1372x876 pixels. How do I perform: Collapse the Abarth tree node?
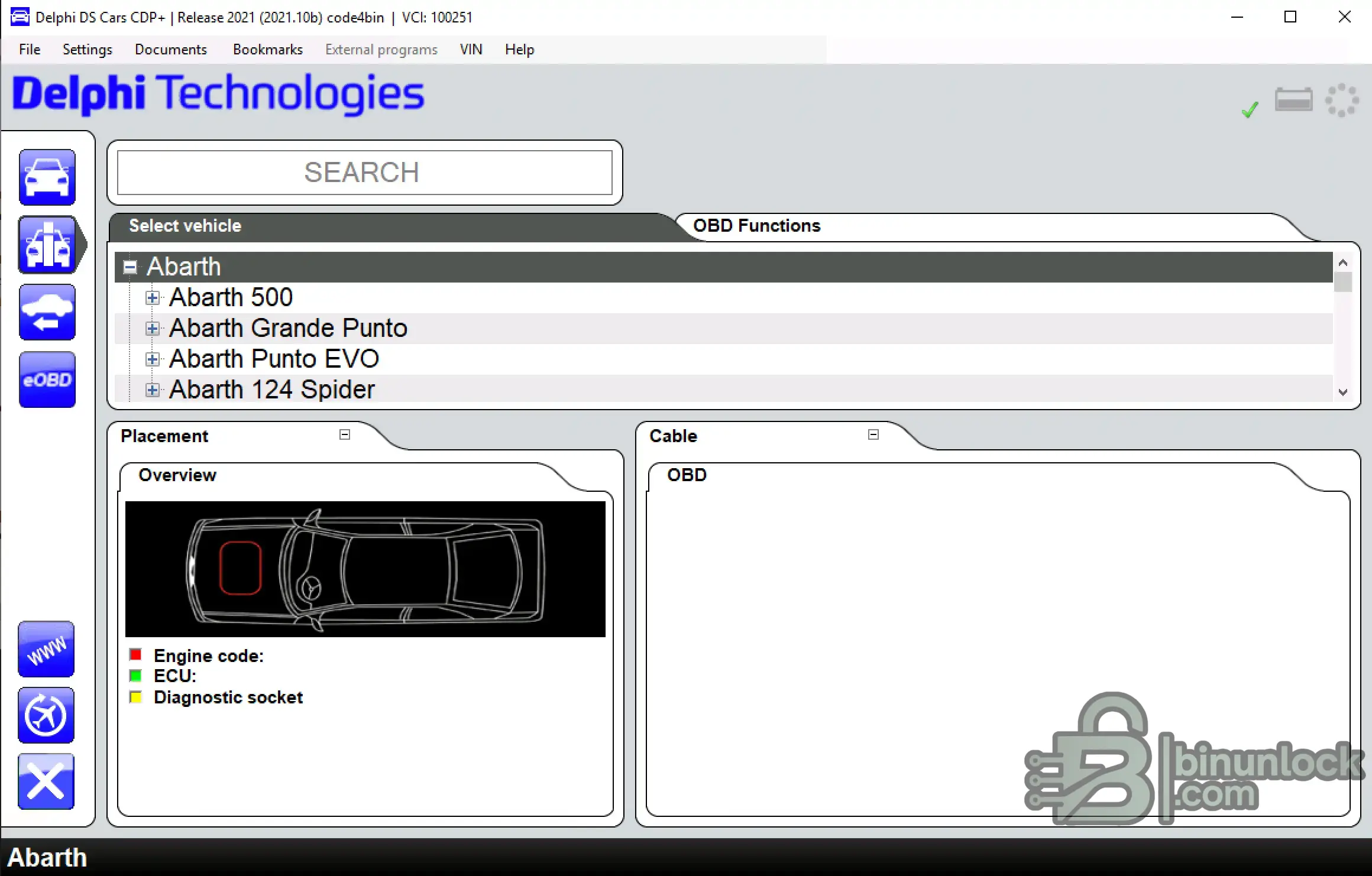pos(130,267)
